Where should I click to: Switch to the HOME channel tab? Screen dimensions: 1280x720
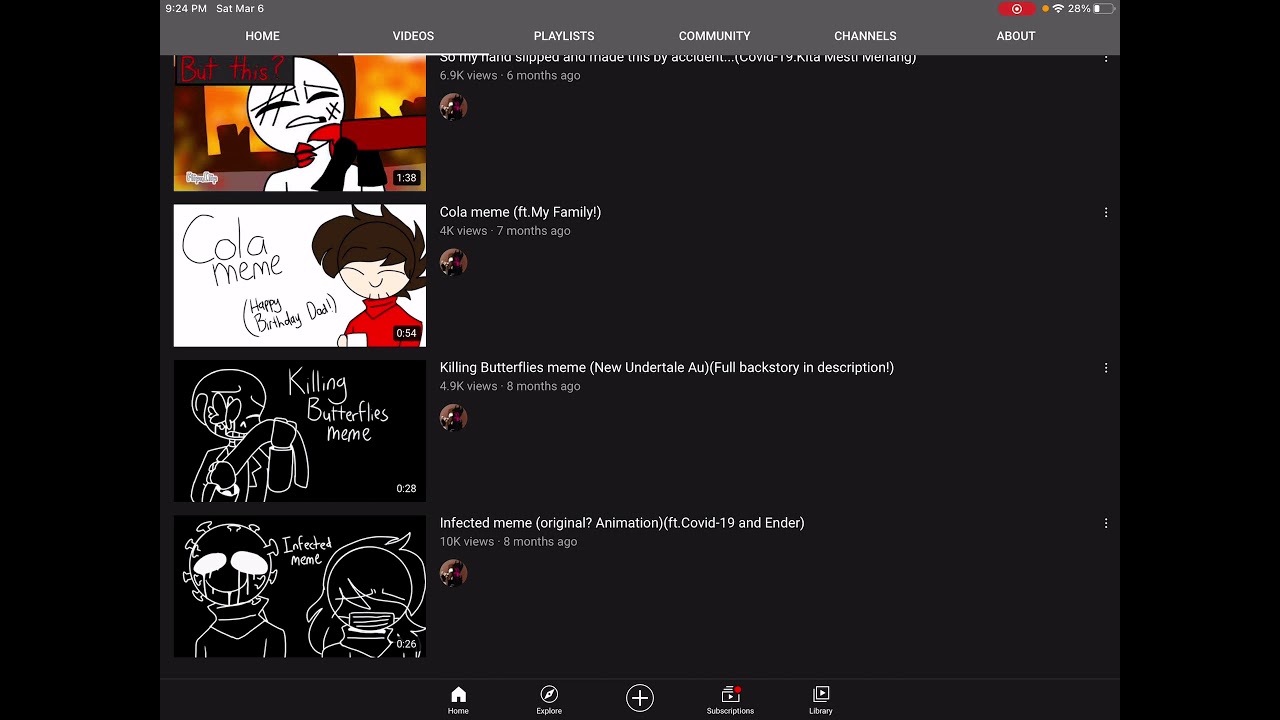pyautogui.click(x=263, y=36)
